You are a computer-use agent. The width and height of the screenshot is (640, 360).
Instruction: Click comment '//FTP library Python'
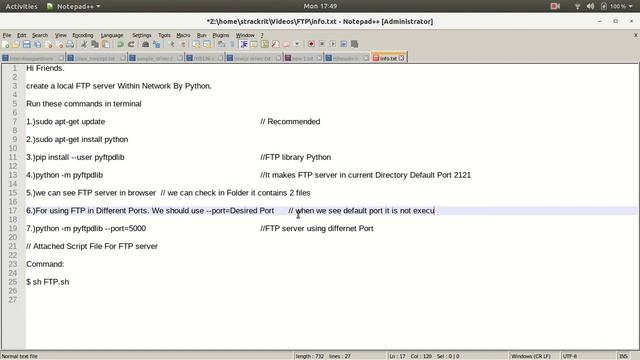click(x=296, y=157)
